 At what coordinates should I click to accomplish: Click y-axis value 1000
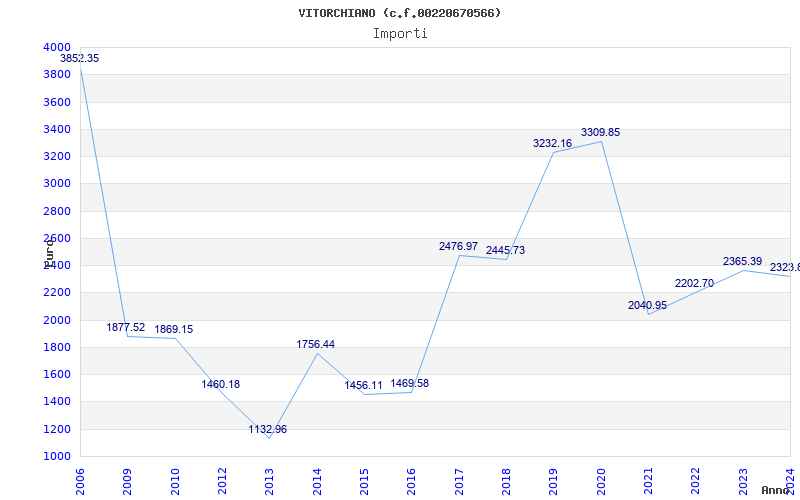tap(57, 456)
